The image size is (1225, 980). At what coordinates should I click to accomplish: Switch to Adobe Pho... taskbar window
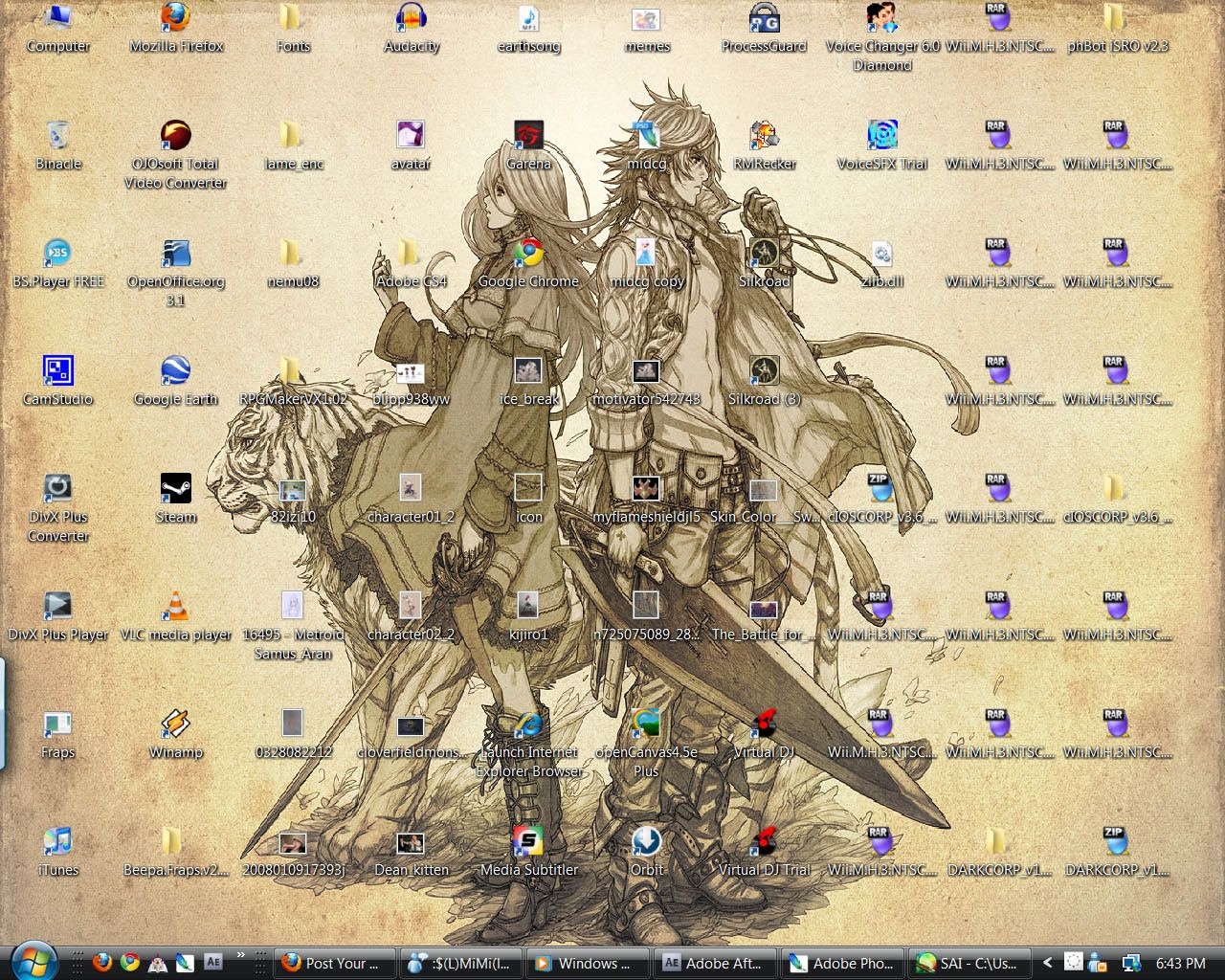(x=840, y=963)
